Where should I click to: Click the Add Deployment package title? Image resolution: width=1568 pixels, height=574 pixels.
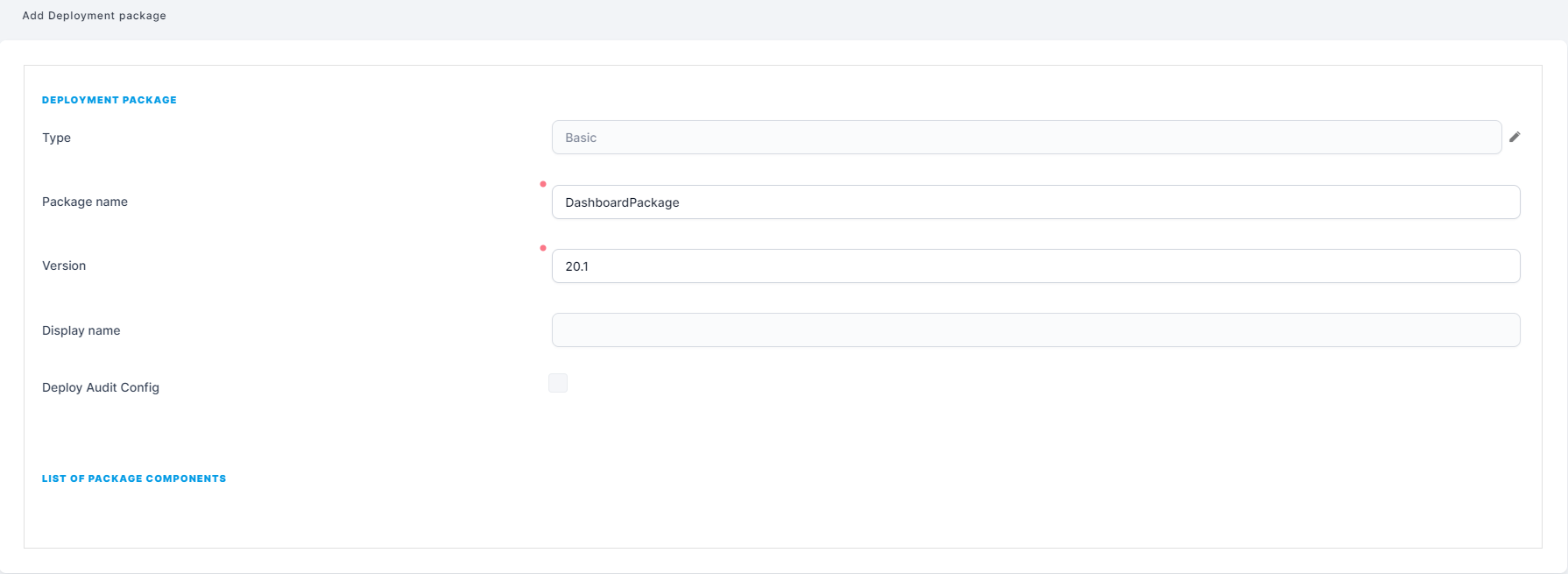pos(94,16)
